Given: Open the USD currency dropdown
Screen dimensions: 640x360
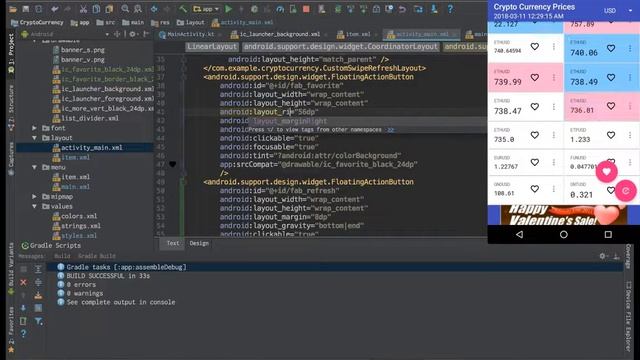Looking at the screenshot, I should tap(618, 11).
